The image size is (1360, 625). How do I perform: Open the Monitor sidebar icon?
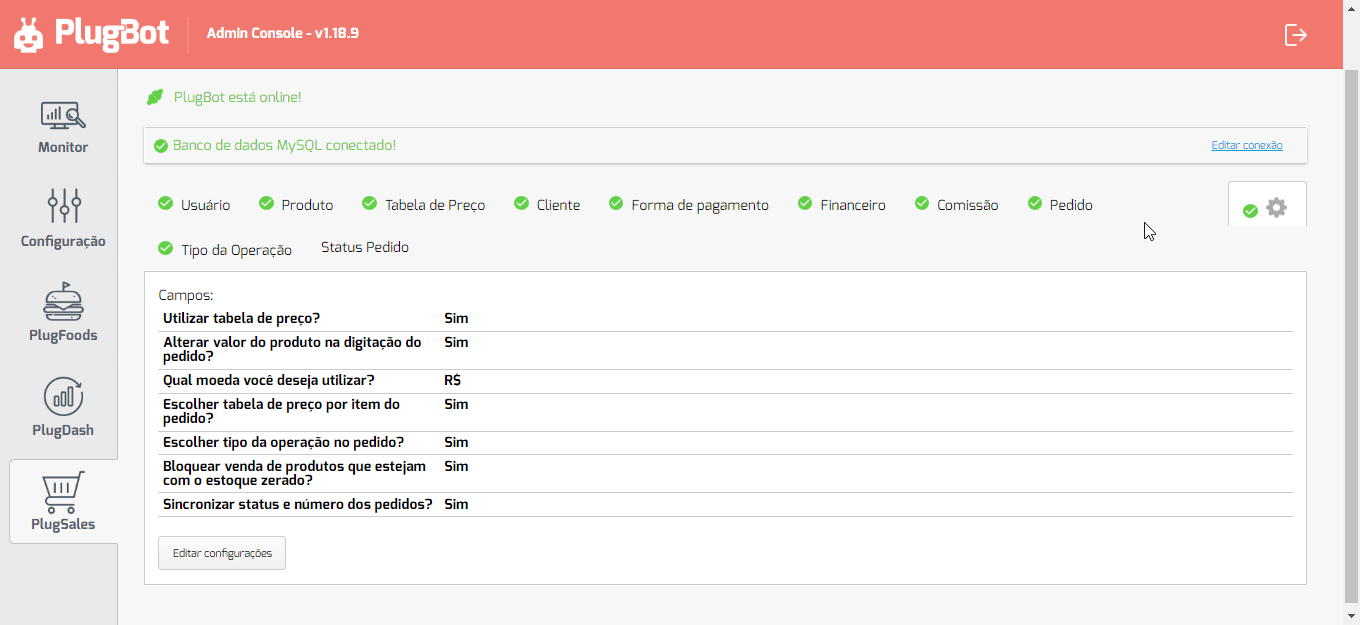pos(63,116)
